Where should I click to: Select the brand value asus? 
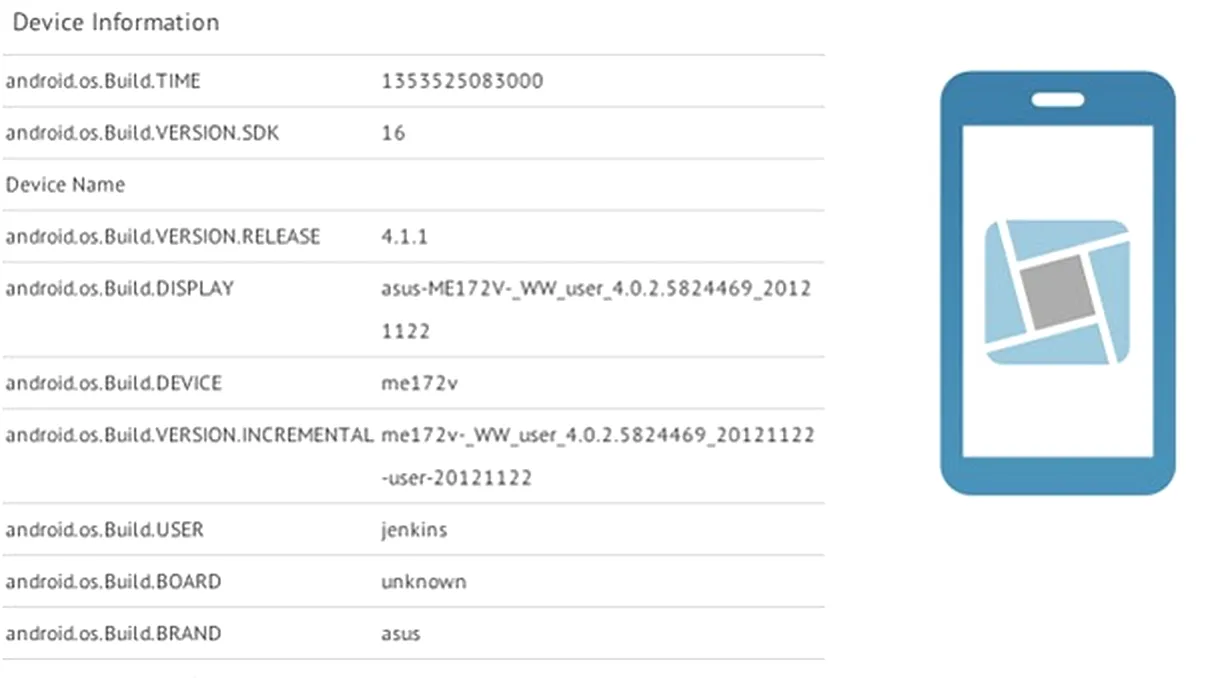click(401, 633)
